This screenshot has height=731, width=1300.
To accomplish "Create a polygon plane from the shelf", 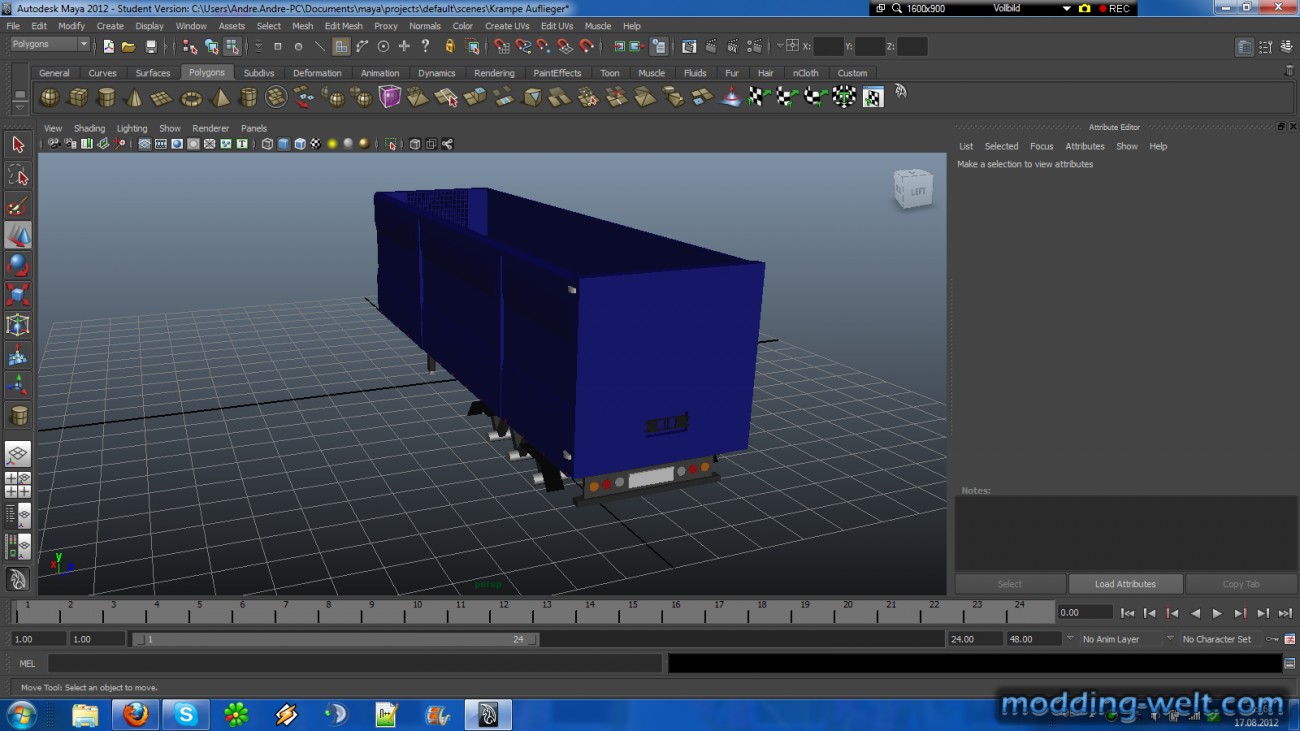I will coord(162,97).
